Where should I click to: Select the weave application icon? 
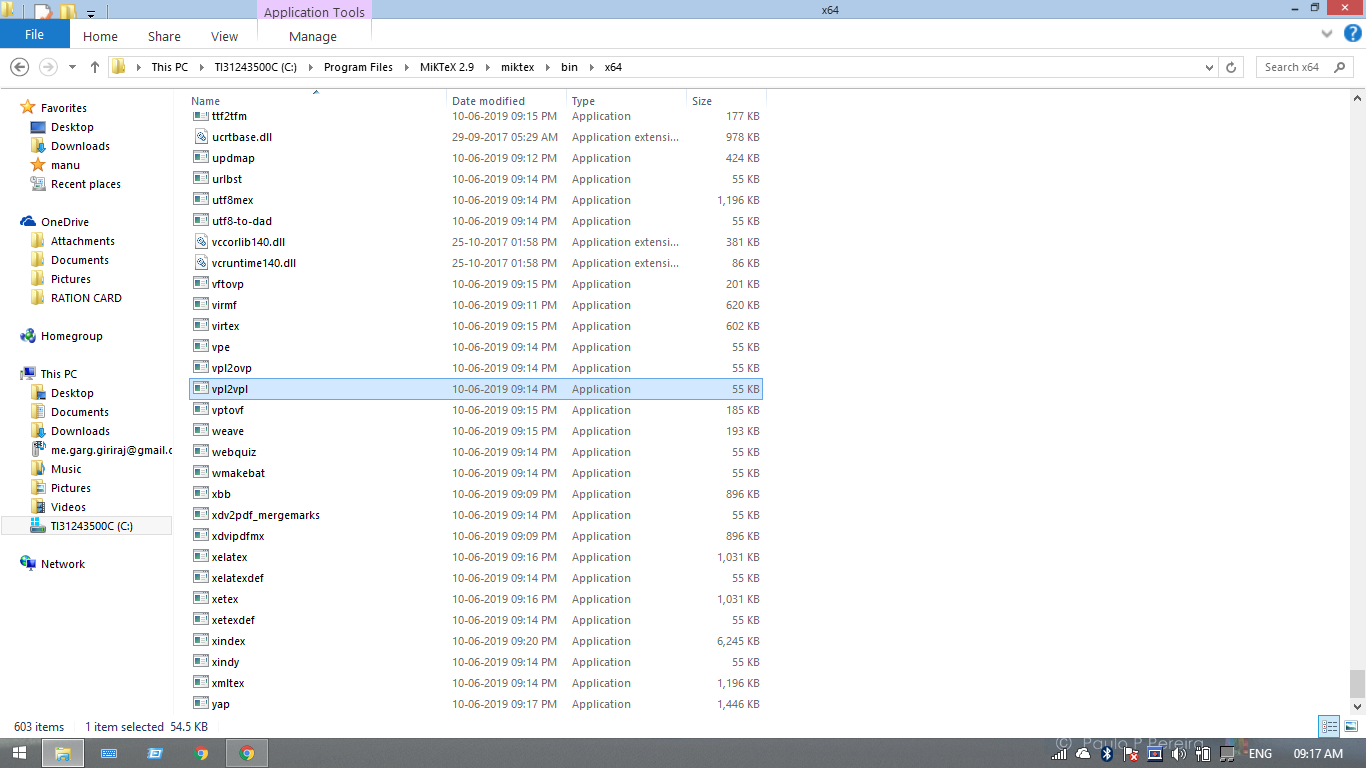tap(203, 431)
